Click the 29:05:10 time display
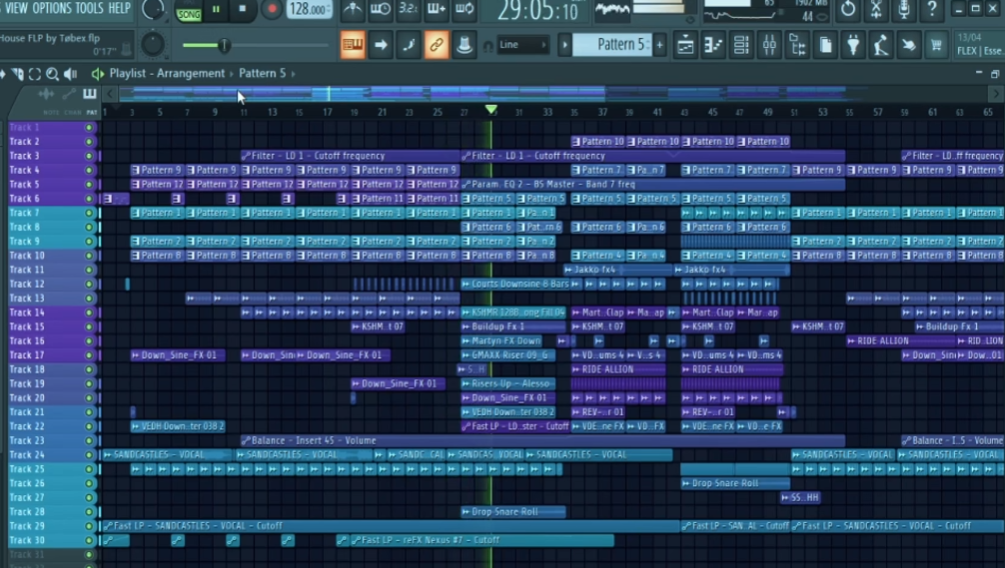This screenshot has width=1005, height=568. pos(537,10)
